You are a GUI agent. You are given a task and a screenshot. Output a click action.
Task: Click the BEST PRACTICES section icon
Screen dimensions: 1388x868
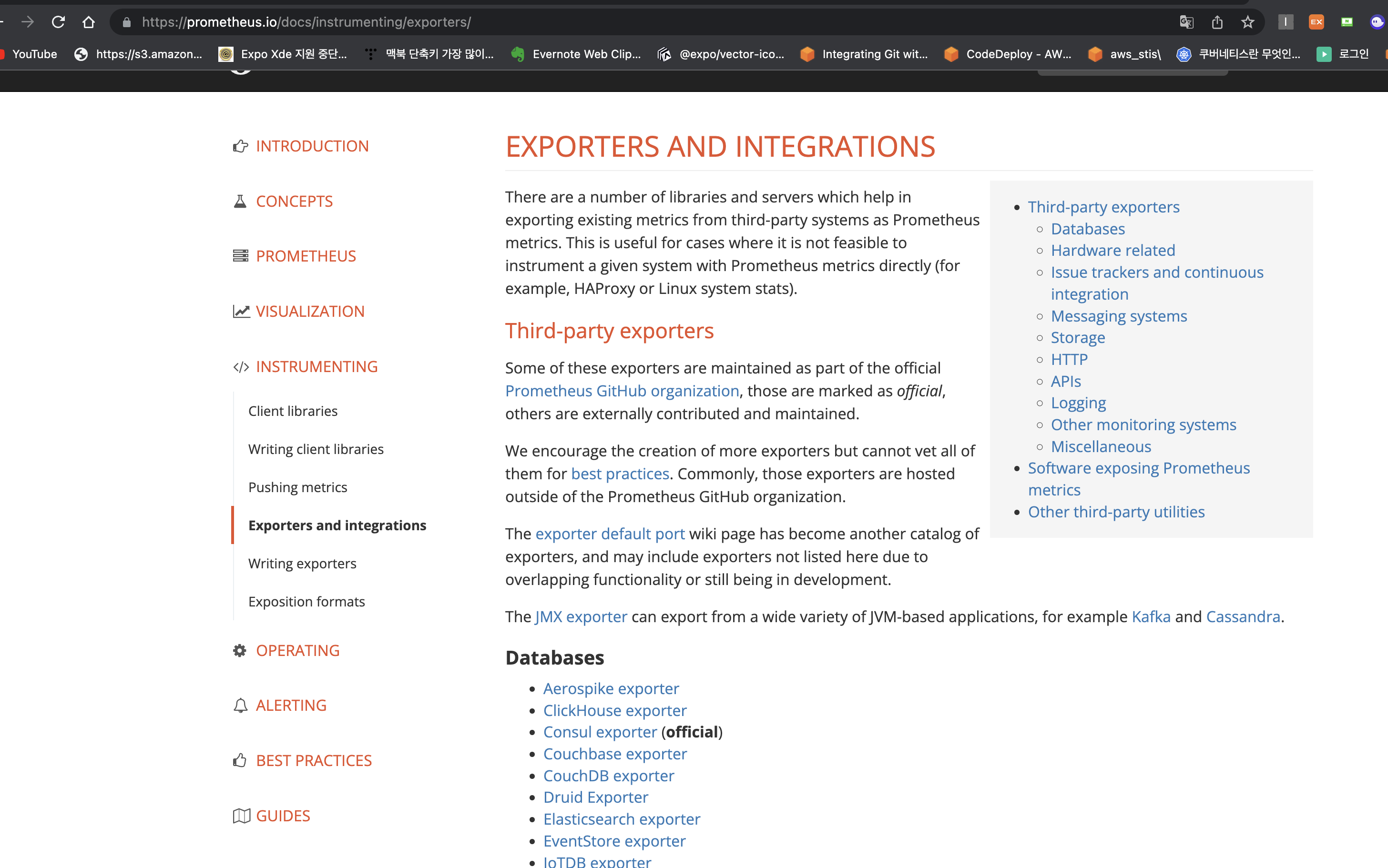pyautogui.click(x=240, y=760)
